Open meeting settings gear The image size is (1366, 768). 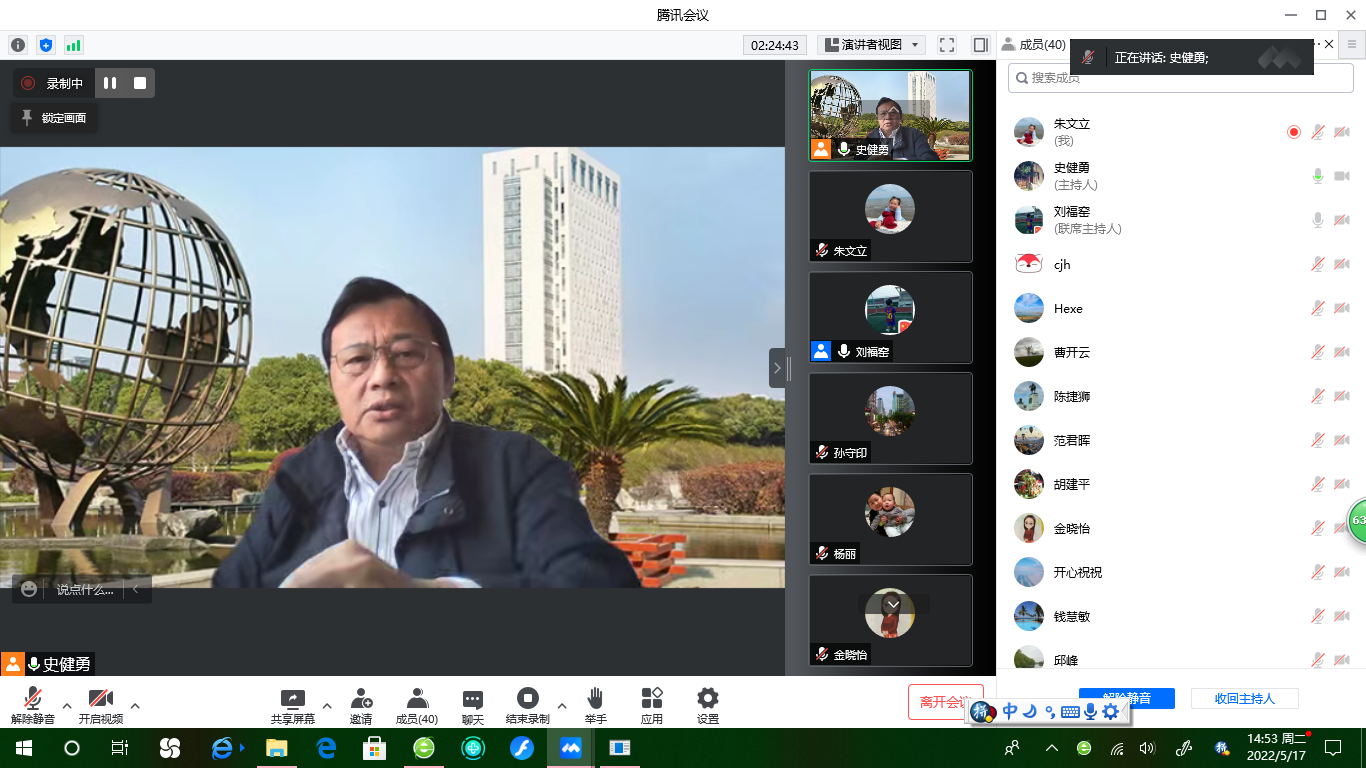tap(708, 698)
